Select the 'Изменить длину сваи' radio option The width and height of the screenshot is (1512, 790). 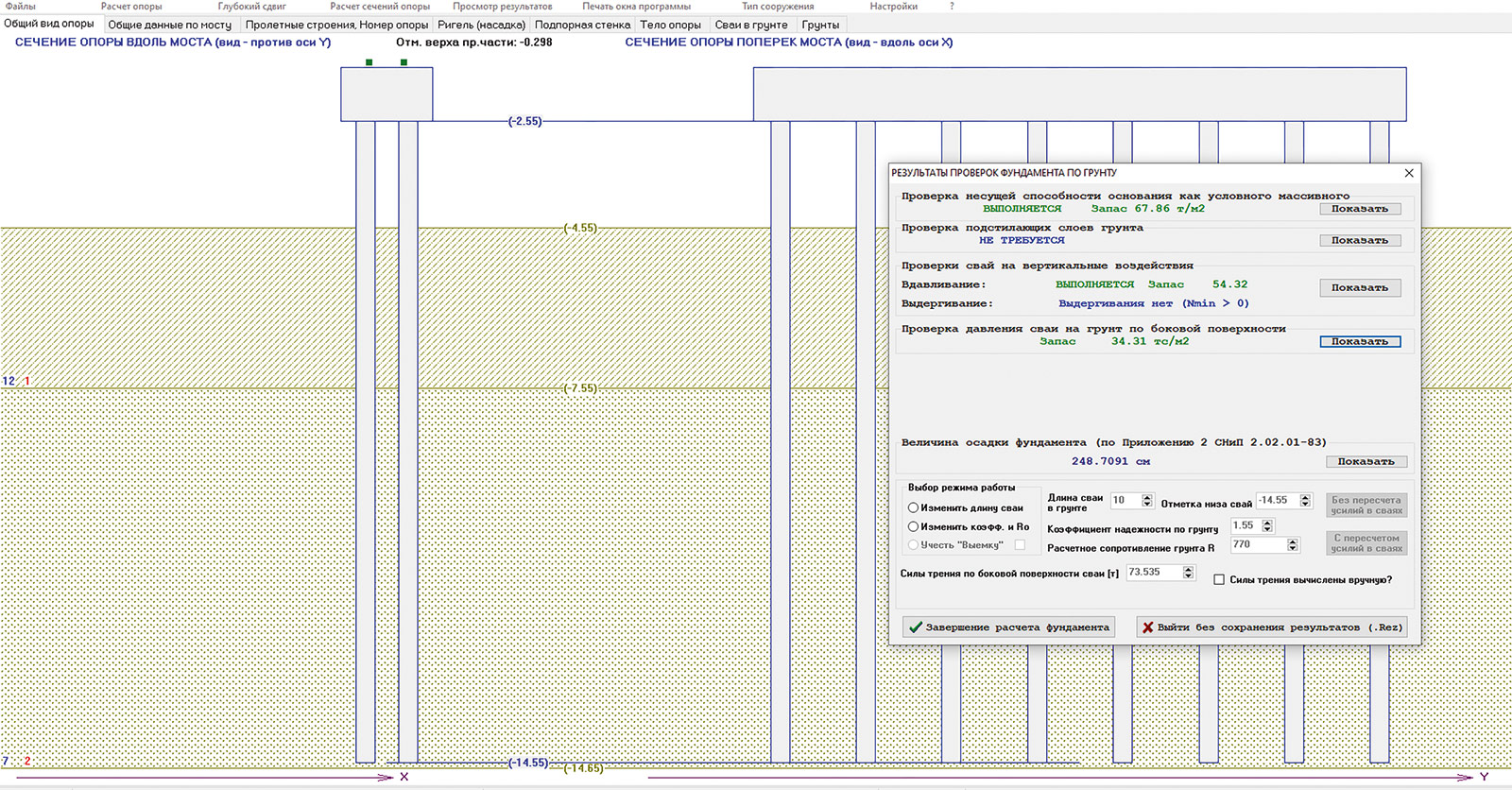pos(914,508)
